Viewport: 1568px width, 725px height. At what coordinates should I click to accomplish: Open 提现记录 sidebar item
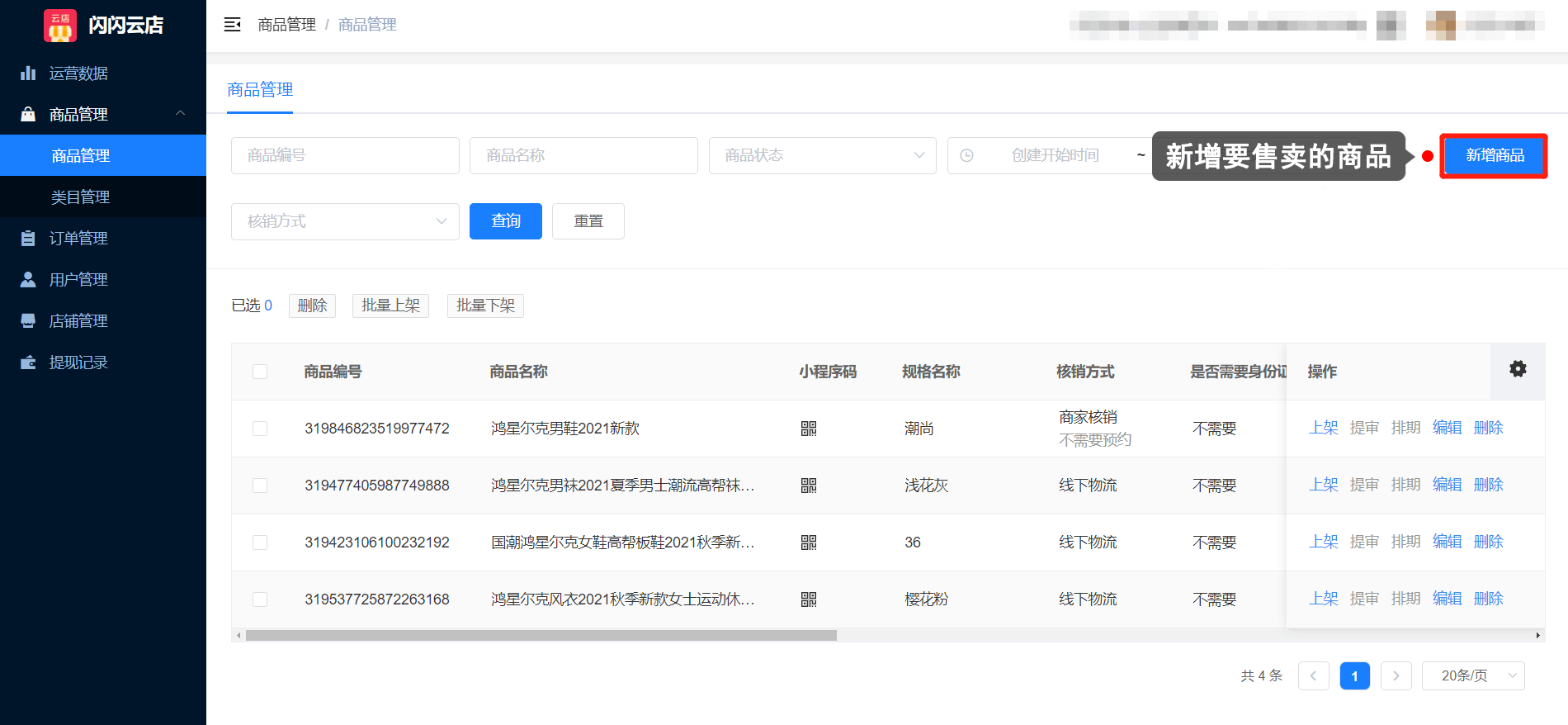(103, 362)
